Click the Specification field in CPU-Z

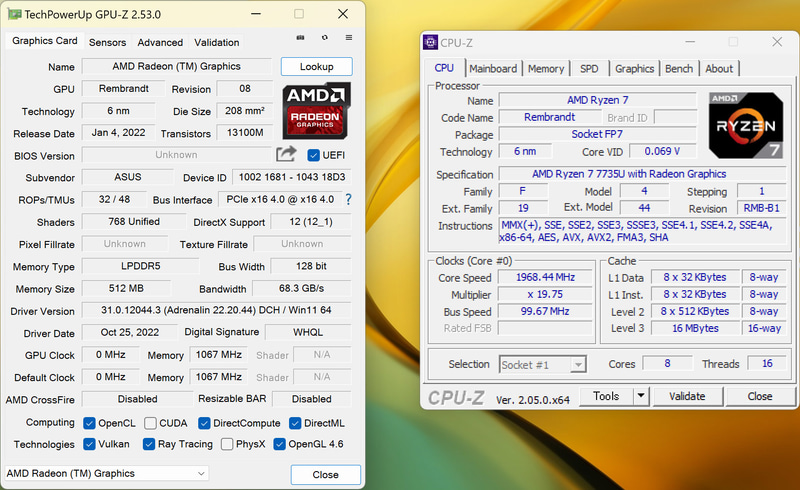(642, 174)
